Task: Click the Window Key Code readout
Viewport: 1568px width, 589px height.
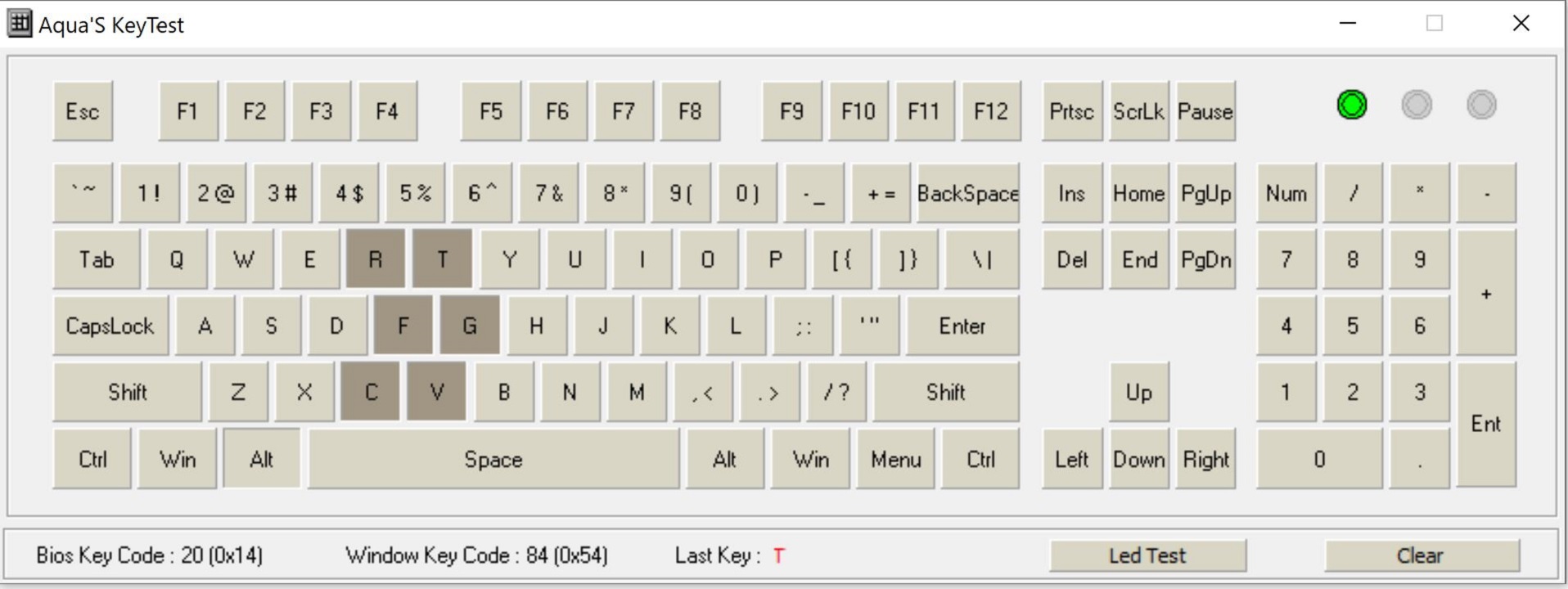Action: 477,555
